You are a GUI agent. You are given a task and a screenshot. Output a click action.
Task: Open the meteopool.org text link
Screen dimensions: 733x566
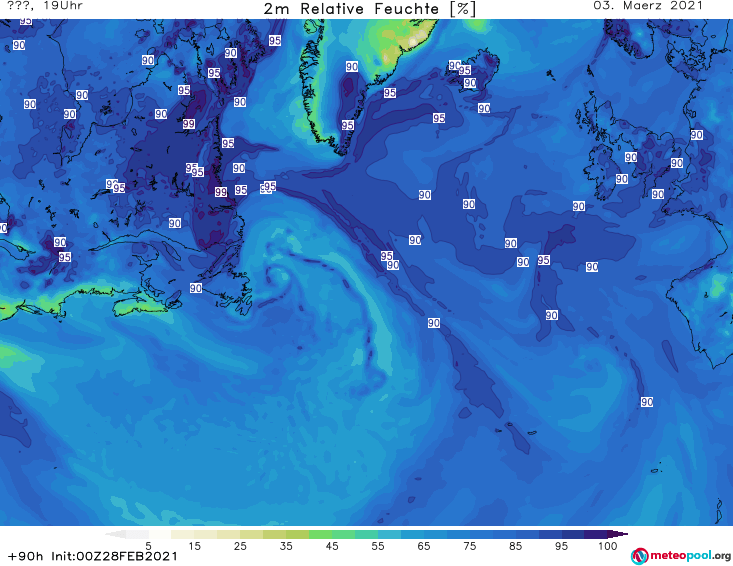click(x=690, y=555)
